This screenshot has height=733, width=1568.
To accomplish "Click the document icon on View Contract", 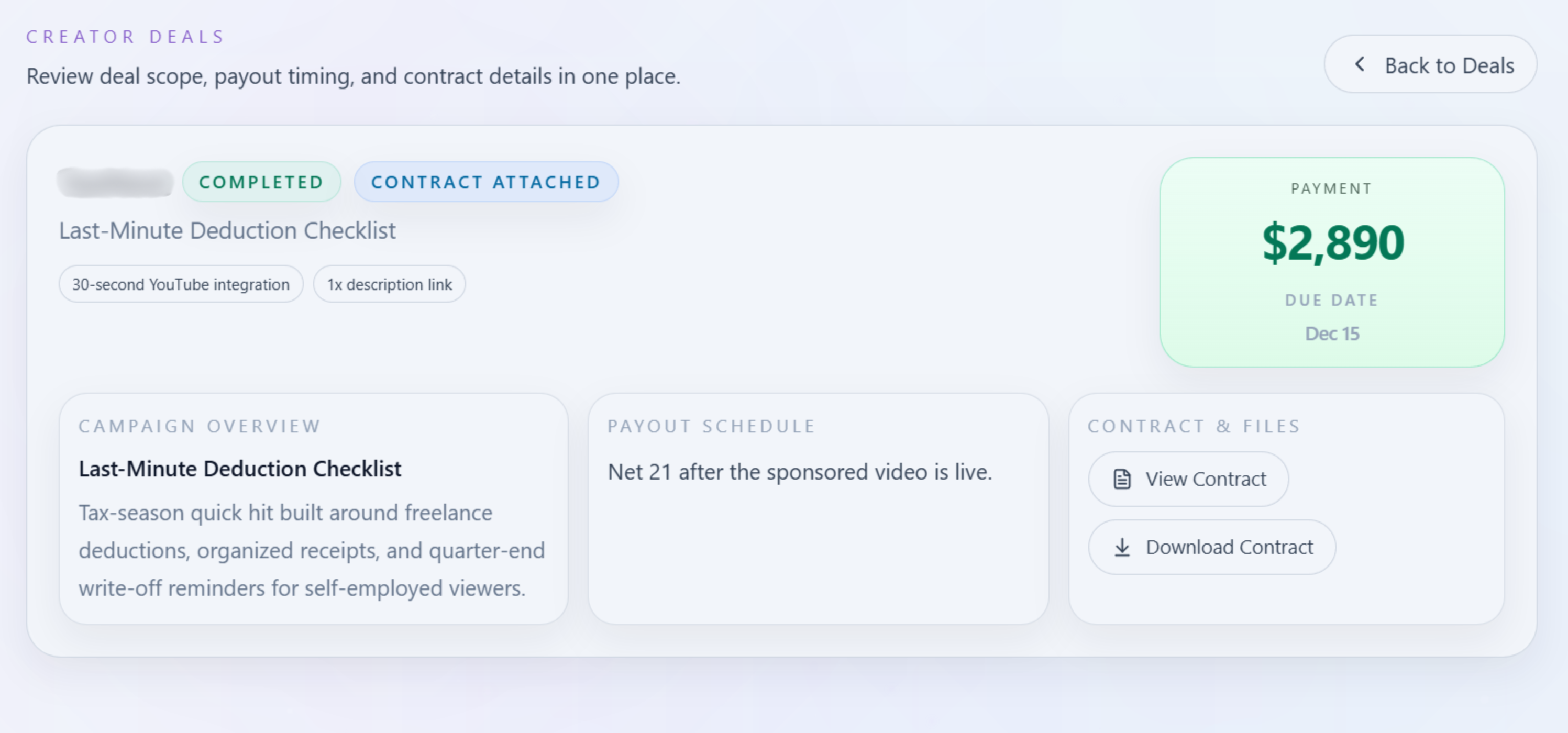I will [x=1122, y=480].
